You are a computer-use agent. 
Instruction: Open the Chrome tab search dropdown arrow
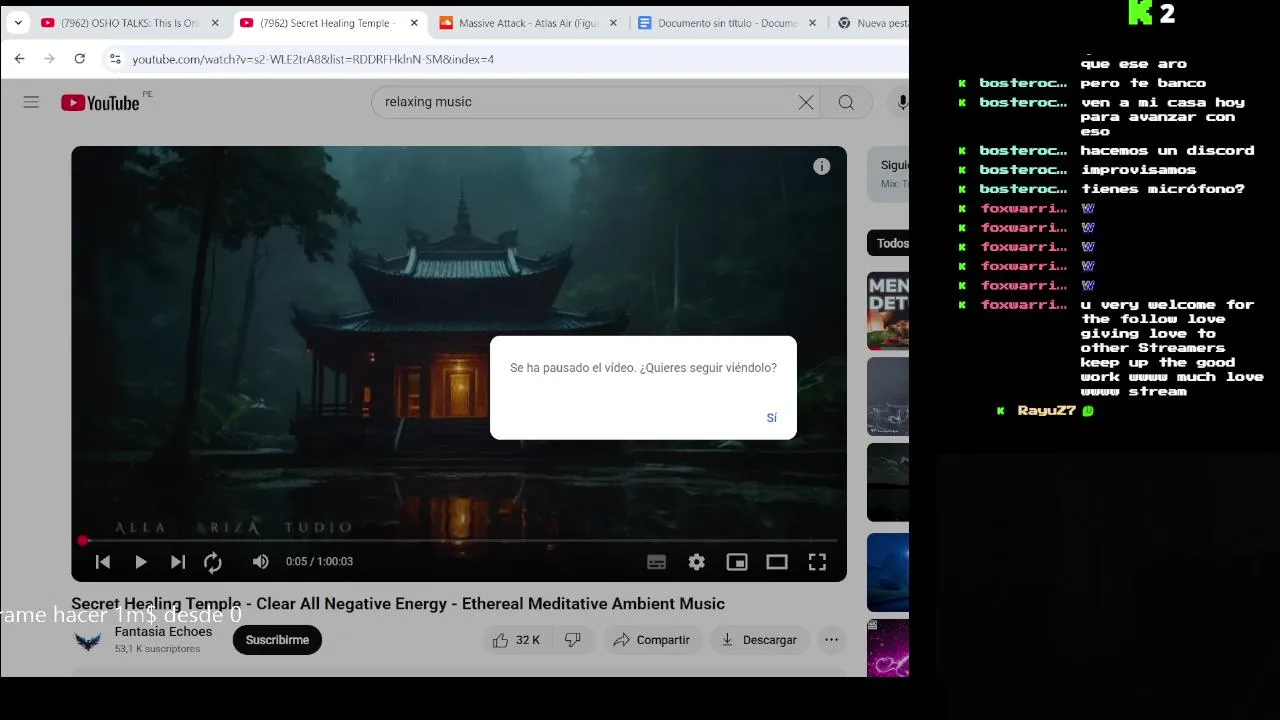click(18, 23)
